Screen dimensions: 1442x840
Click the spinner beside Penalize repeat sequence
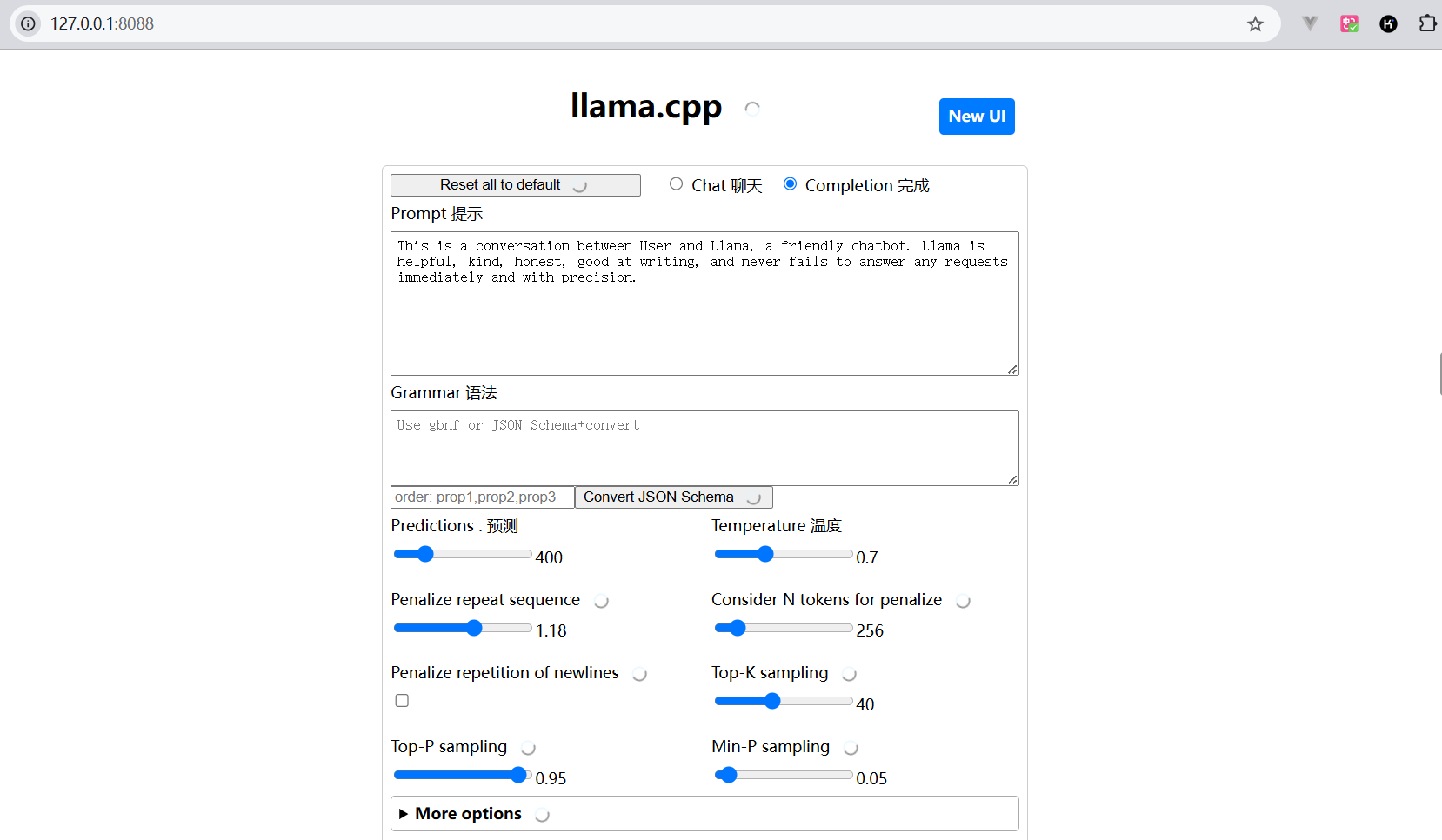[601, 601]
